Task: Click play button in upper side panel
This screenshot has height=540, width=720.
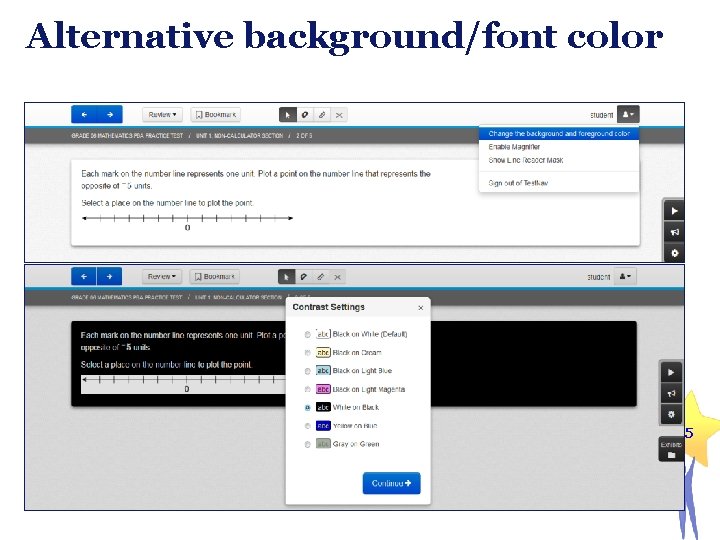Action: (x=674, y=211)
